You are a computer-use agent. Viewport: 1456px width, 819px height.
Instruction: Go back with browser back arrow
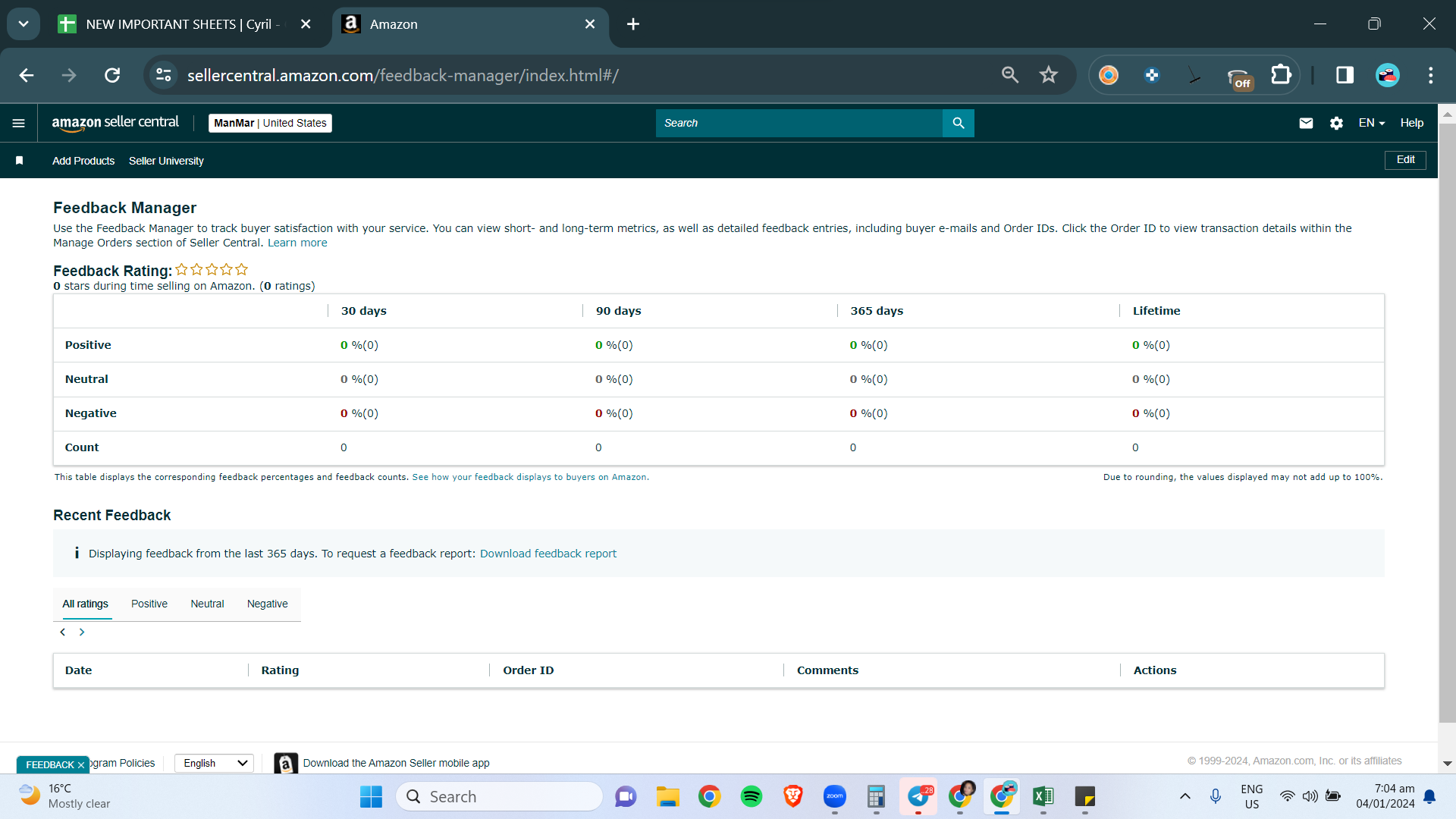click(27, 75)
